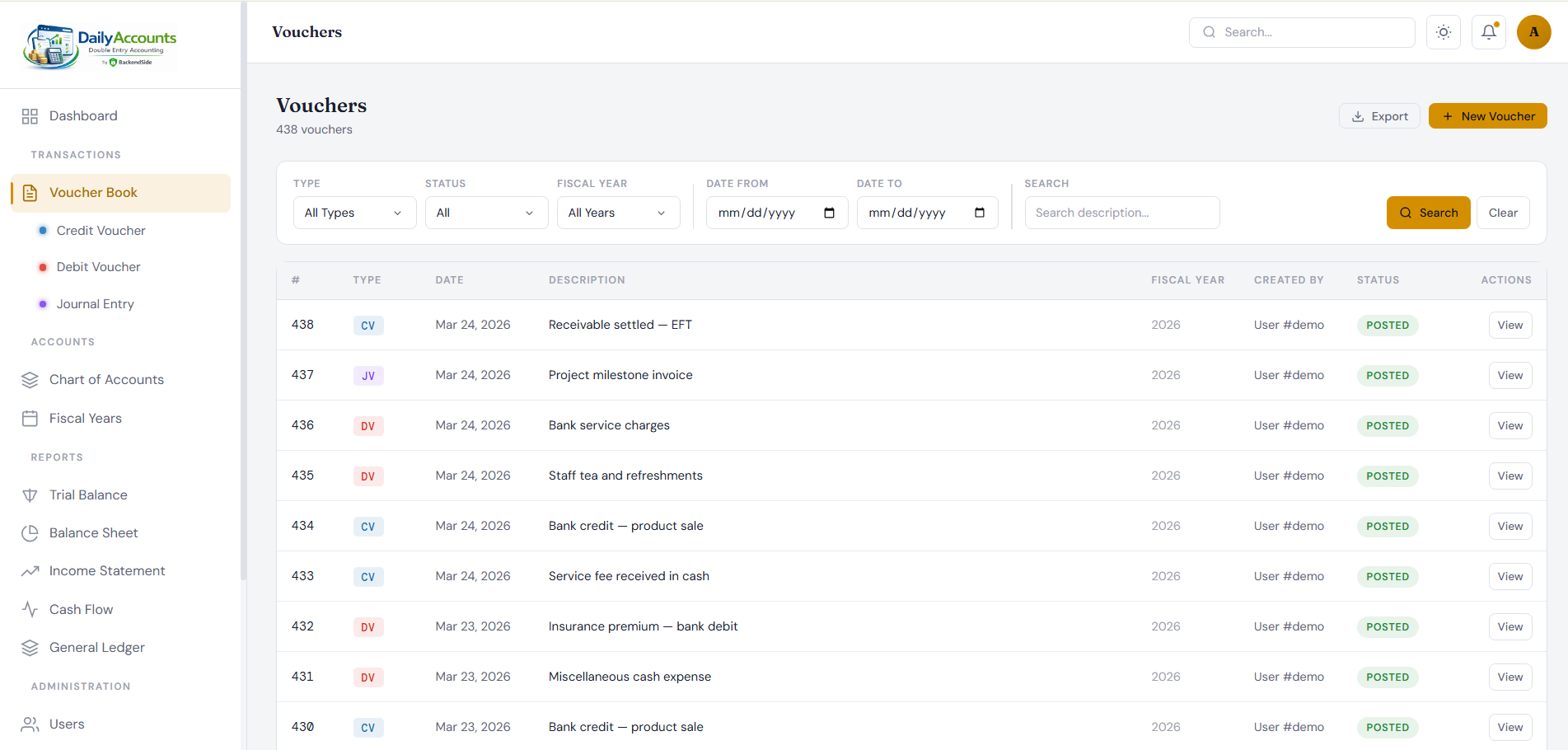Screen dimensions: 1568x750
Task: Open the Fiscal Year All Years dropdown
Action: (x=618, y=212)
